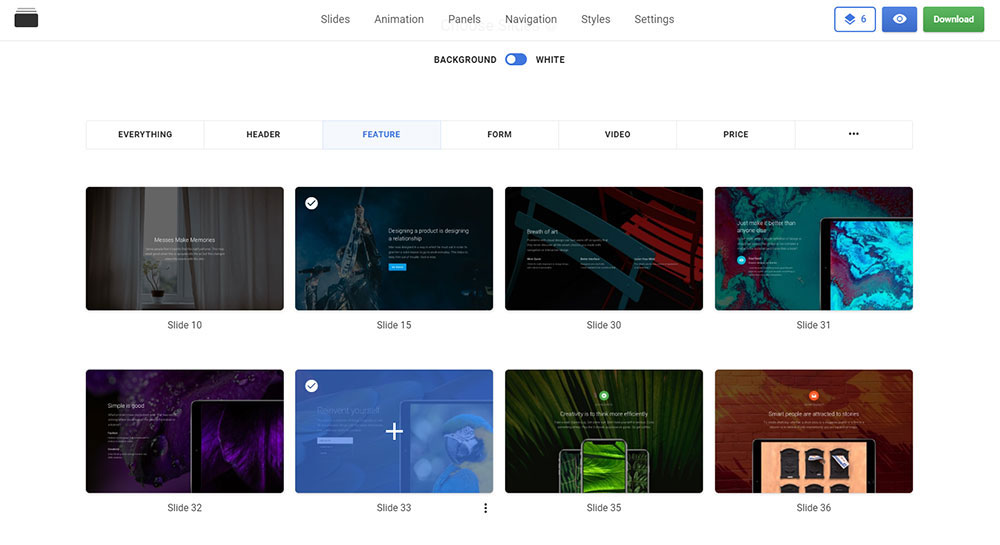1000x545 pixels.
Task: Deselect the checkmark on Slide 33
Action: (312, 386)
